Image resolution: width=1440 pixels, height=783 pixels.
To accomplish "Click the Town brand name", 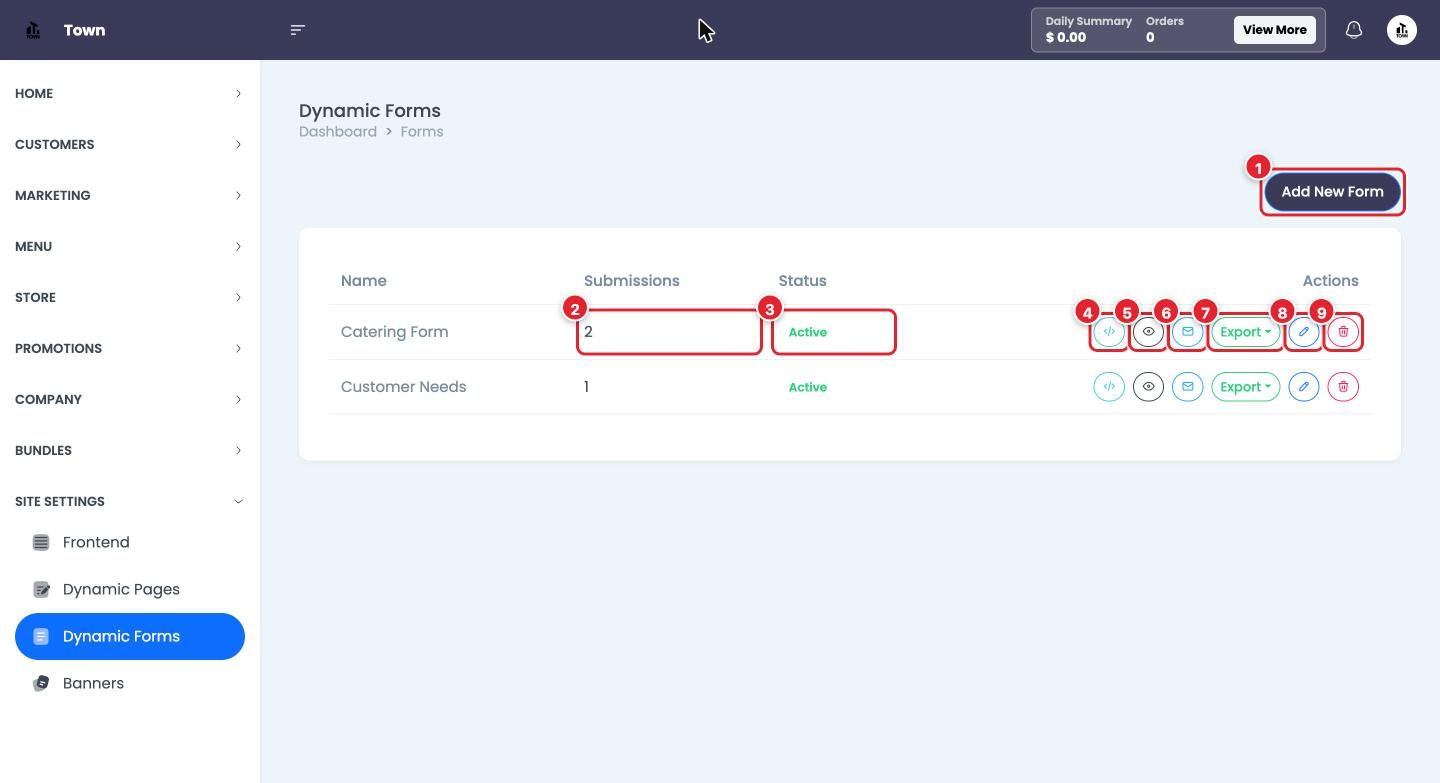I will coord(84,30).
